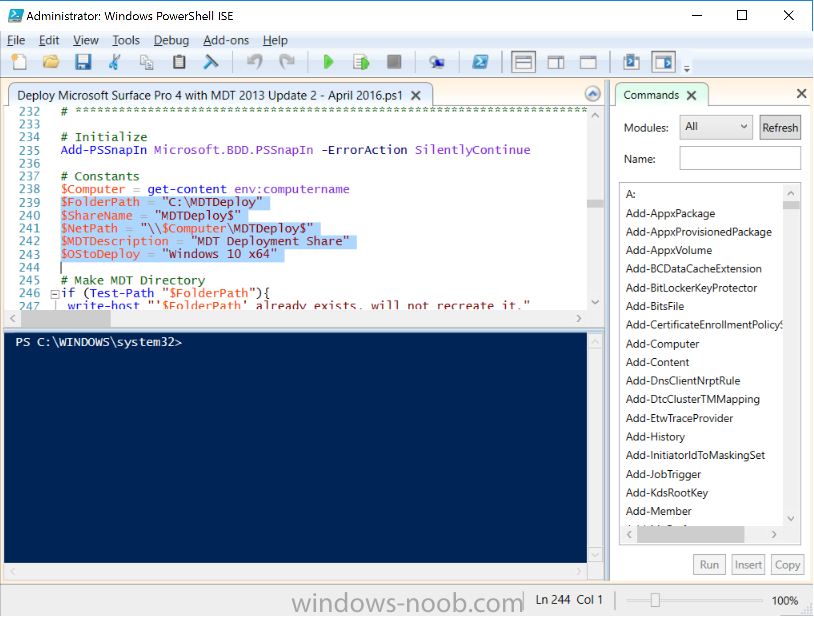Click the Copy button in Commands panel
Image resolution: width=814 pixels, height=618 pixels.
787,565
